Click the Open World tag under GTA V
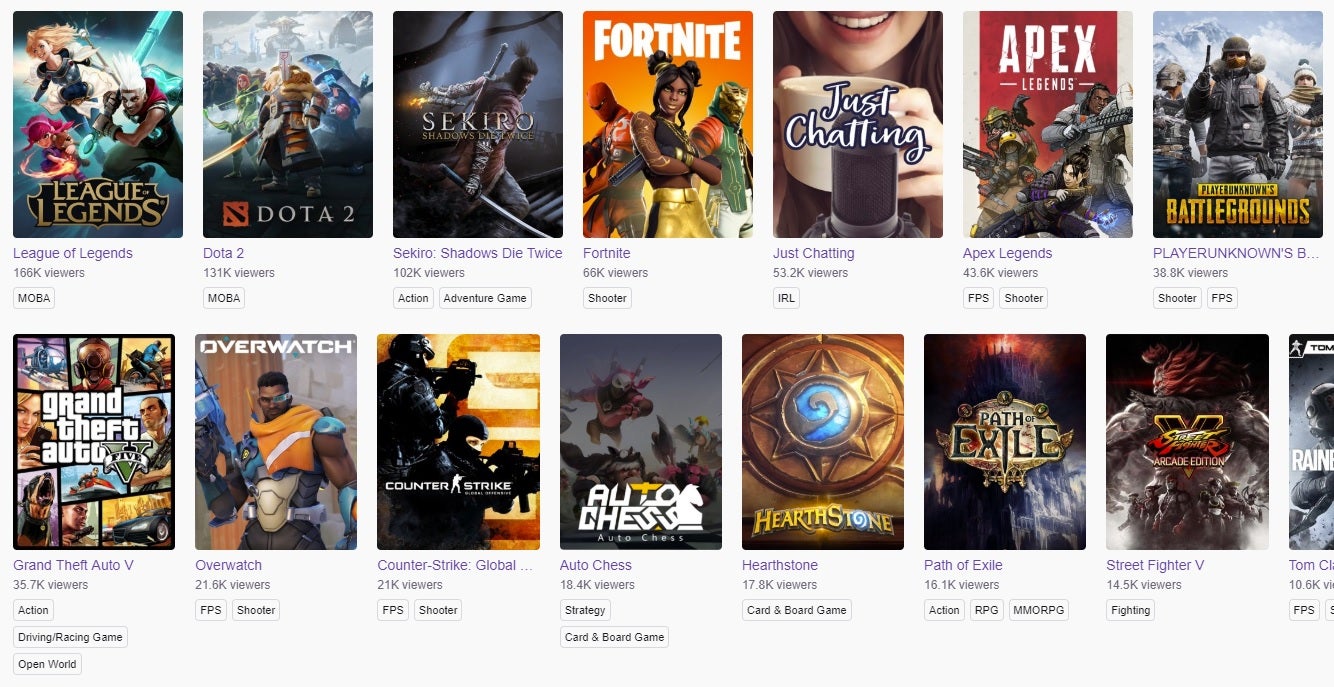The image size is (1334, 687). click(47, 664)
